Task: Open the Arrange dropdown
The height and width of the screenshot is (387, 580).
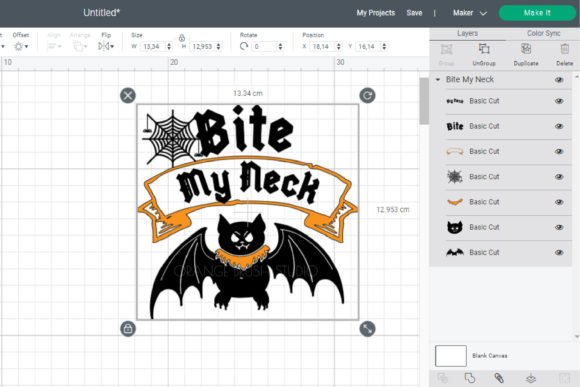Action: coord(80,47)
